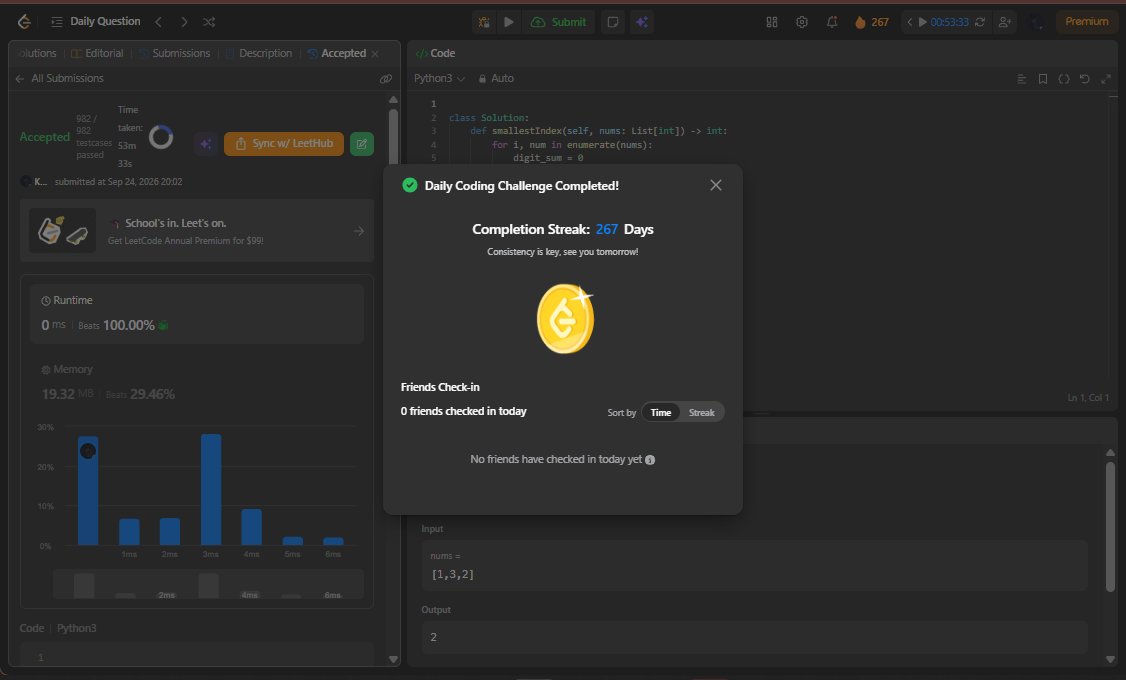This screenshot has width=1126, height=680.
Task: Reset code with the undo arrow icon
Action: click(x=1084, y=79)
